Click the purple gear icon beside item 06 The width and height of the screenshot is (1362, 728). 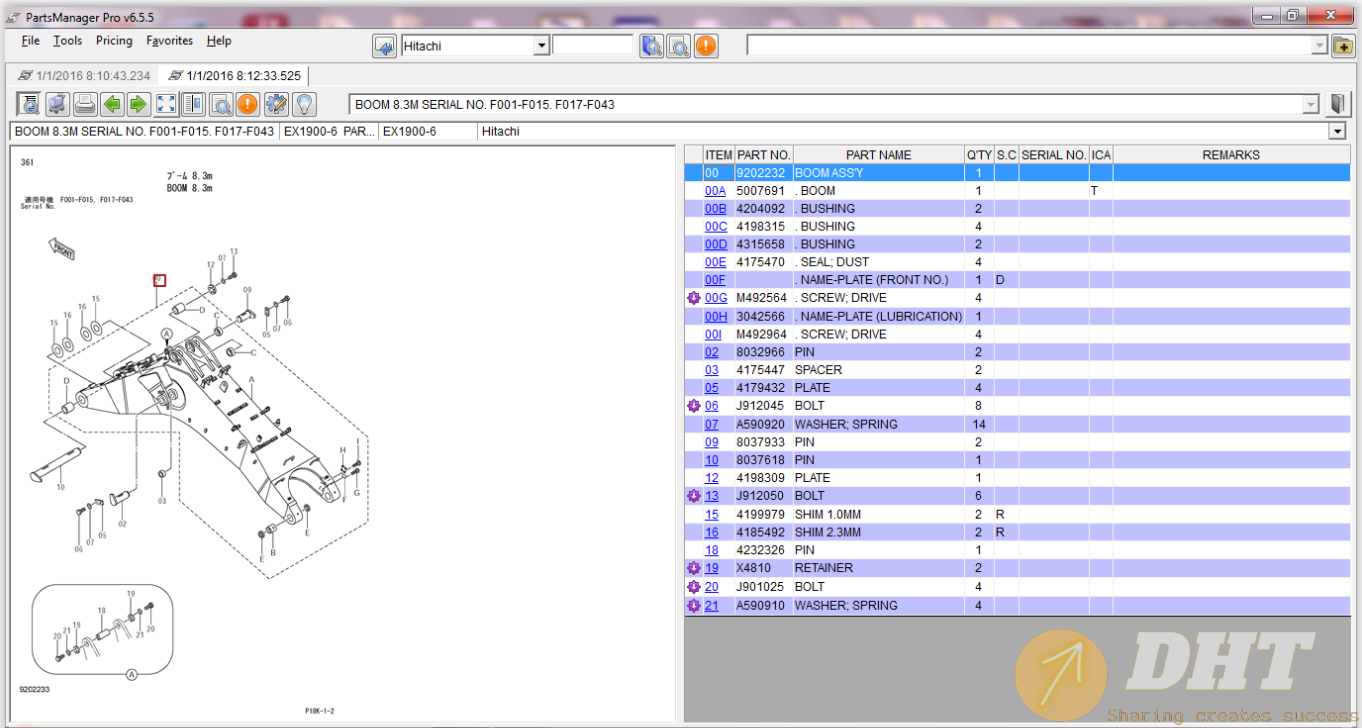coord(693,406)
